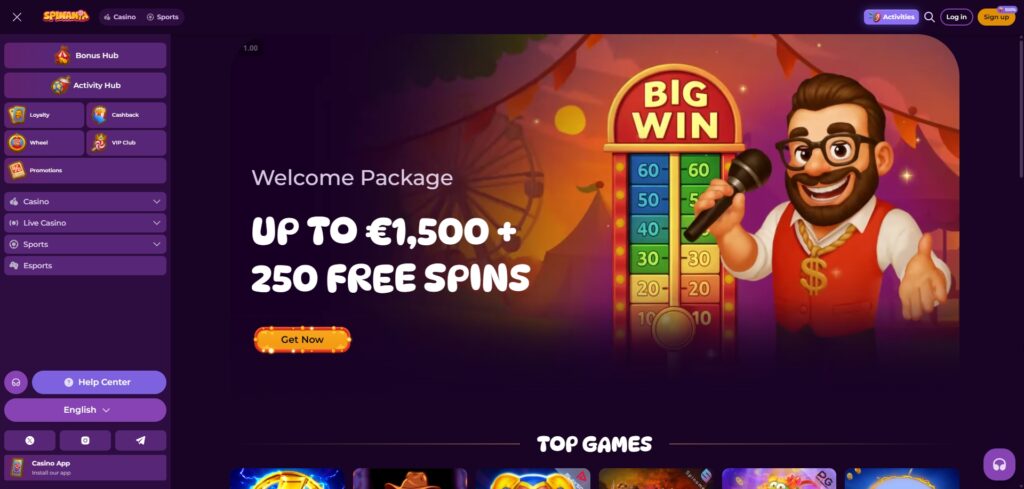
Task: Expand the Casino sidebar section
Action: pyautogui.click(x=85, y=202)
